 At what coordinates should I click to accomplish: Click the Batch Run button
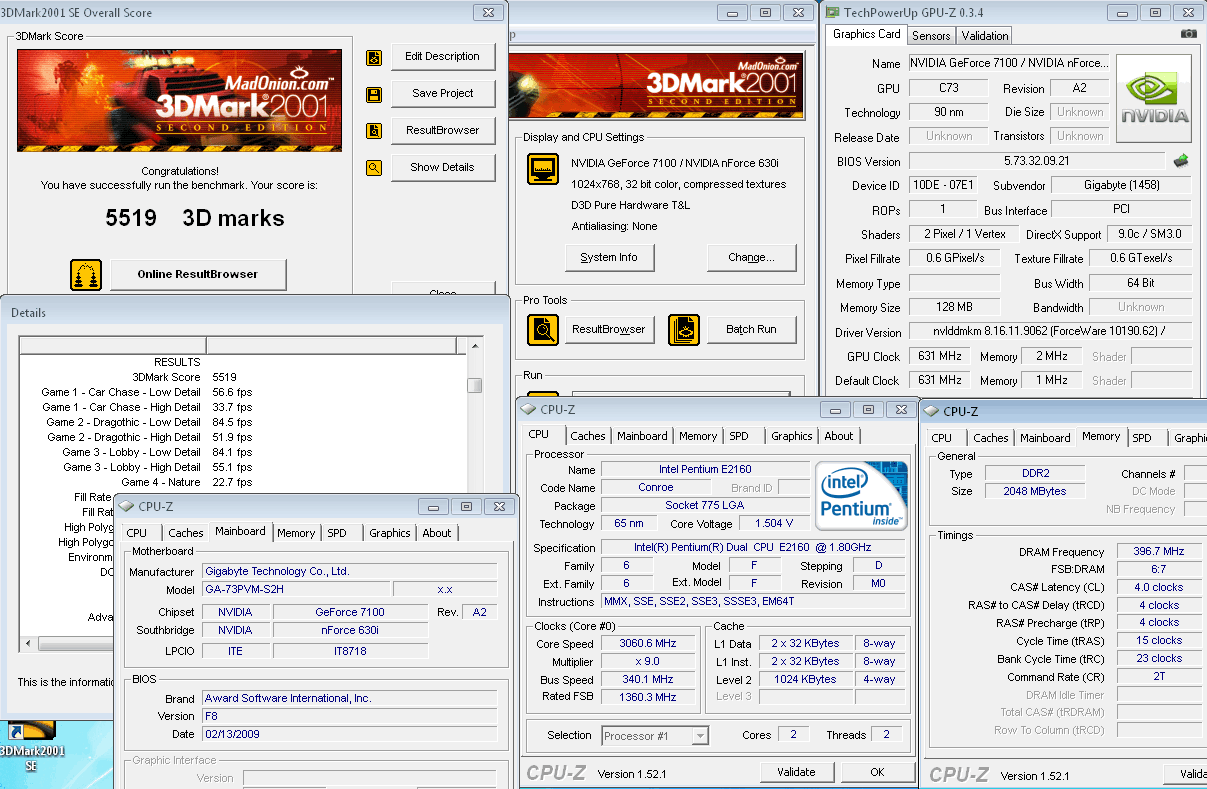(x=753, y=329)
